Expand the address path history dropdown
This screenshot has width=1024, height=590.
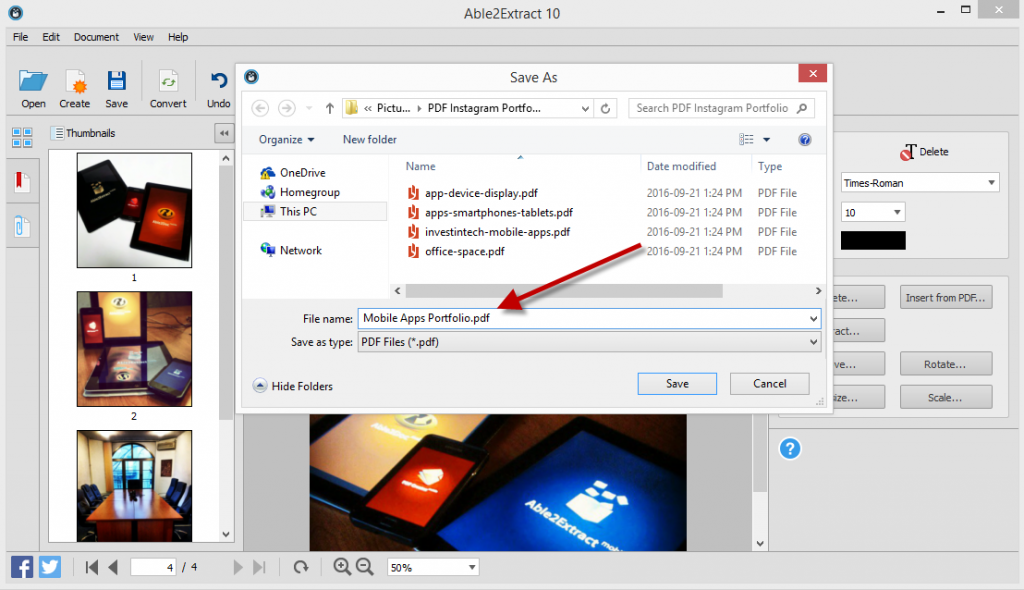coord(585,108)
